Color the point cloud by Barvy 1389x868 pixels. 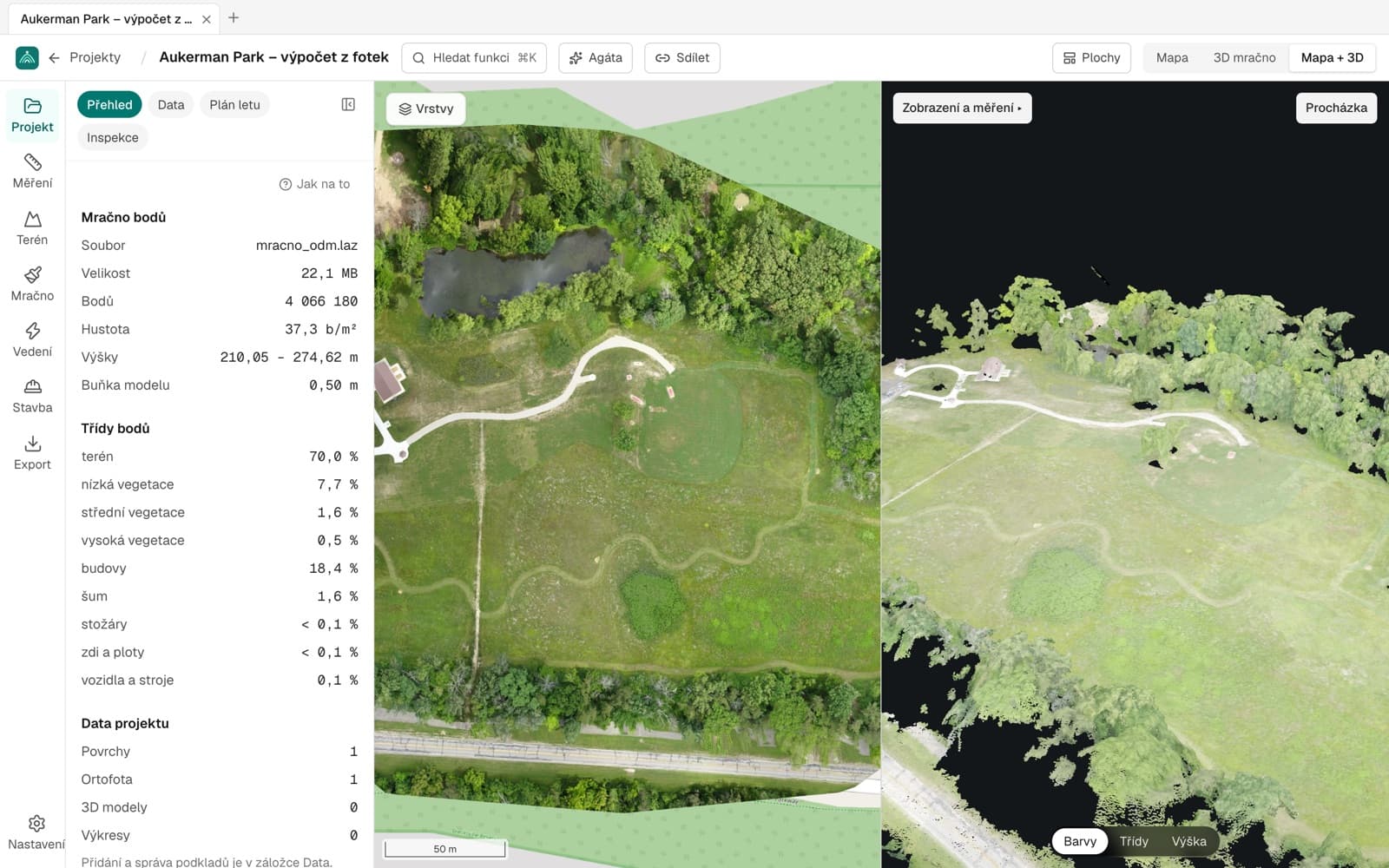1080,841
